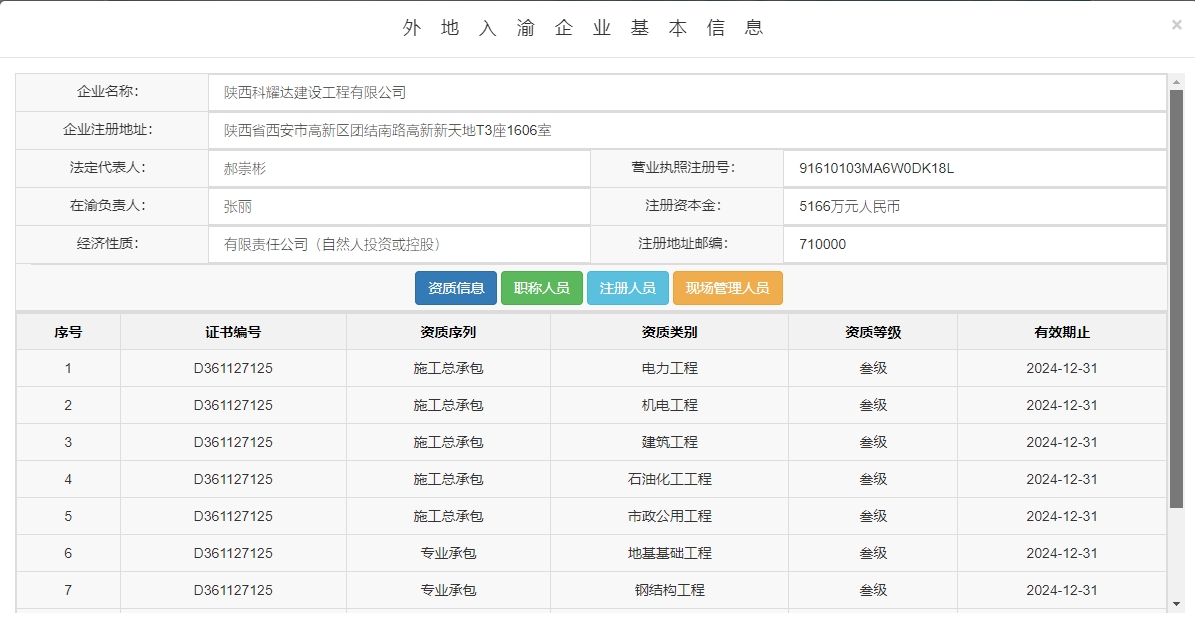Click certificate number in 钢结构工程 row

click(x=233, y=590)
